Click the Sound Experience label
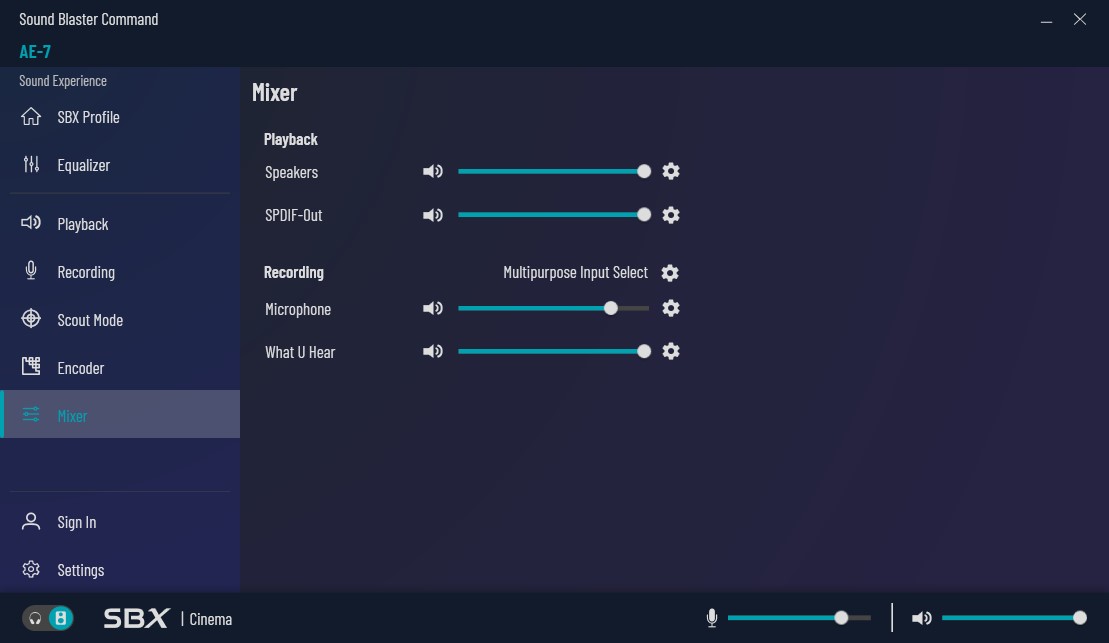The width and height of the screenshot is (1109, 643). 63,81
